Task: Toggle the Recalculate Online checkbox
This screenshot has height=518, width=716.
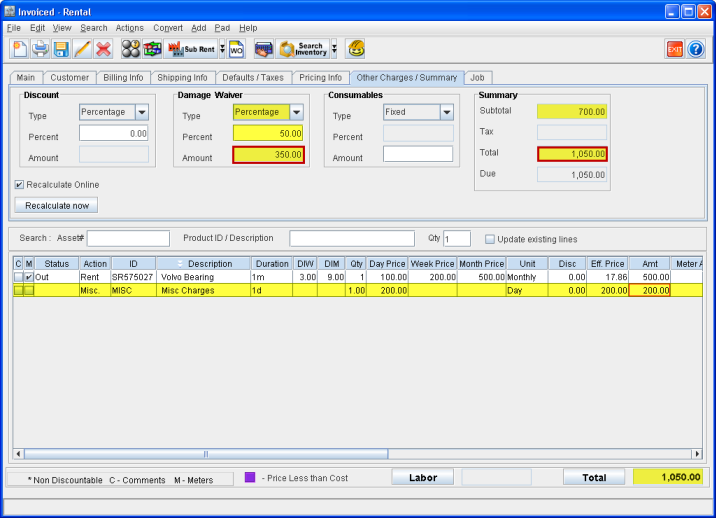Action: 19,185
